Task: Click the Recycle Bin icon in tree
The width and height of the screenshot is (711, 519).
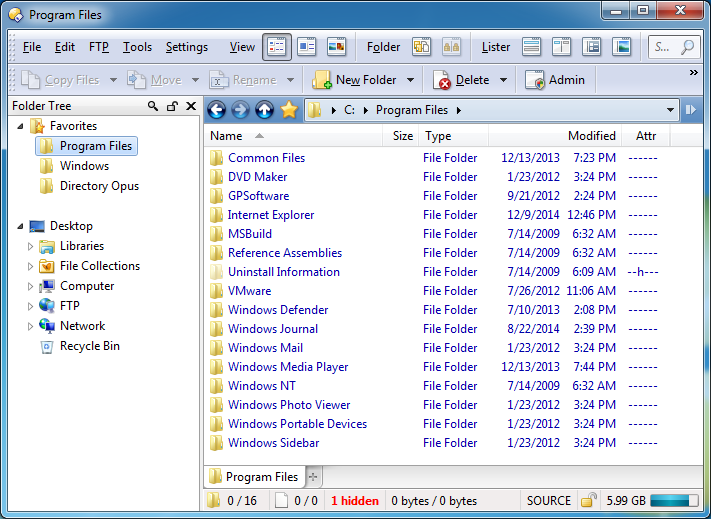Action: click(x=47, y=346)
